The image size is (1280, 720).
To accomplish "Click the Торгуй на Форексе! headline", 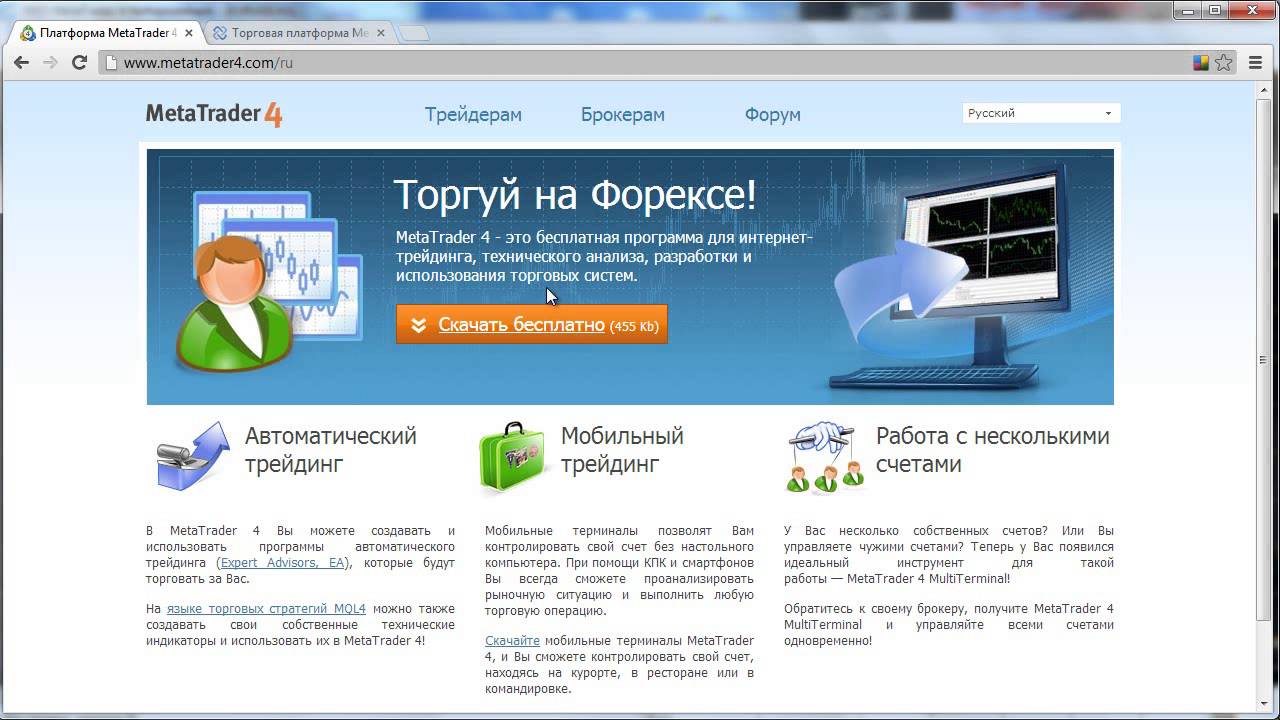I will [575, 195].
